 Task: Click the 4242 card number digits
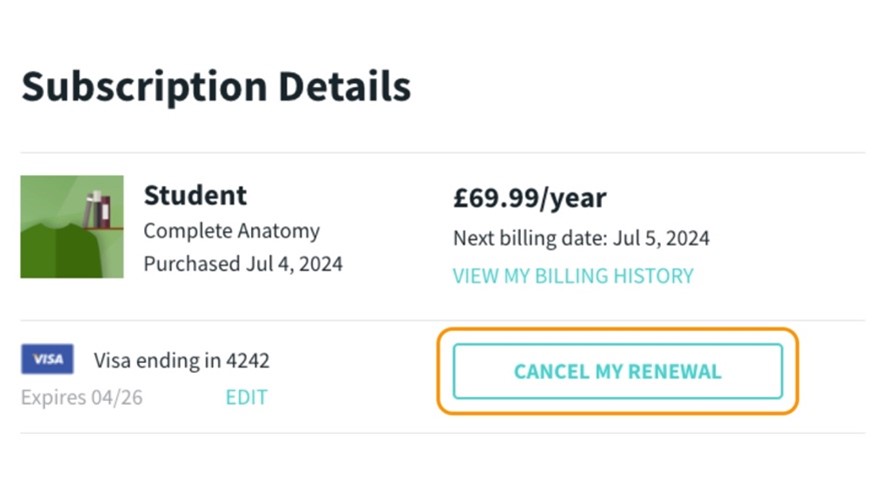click(248, 360)
